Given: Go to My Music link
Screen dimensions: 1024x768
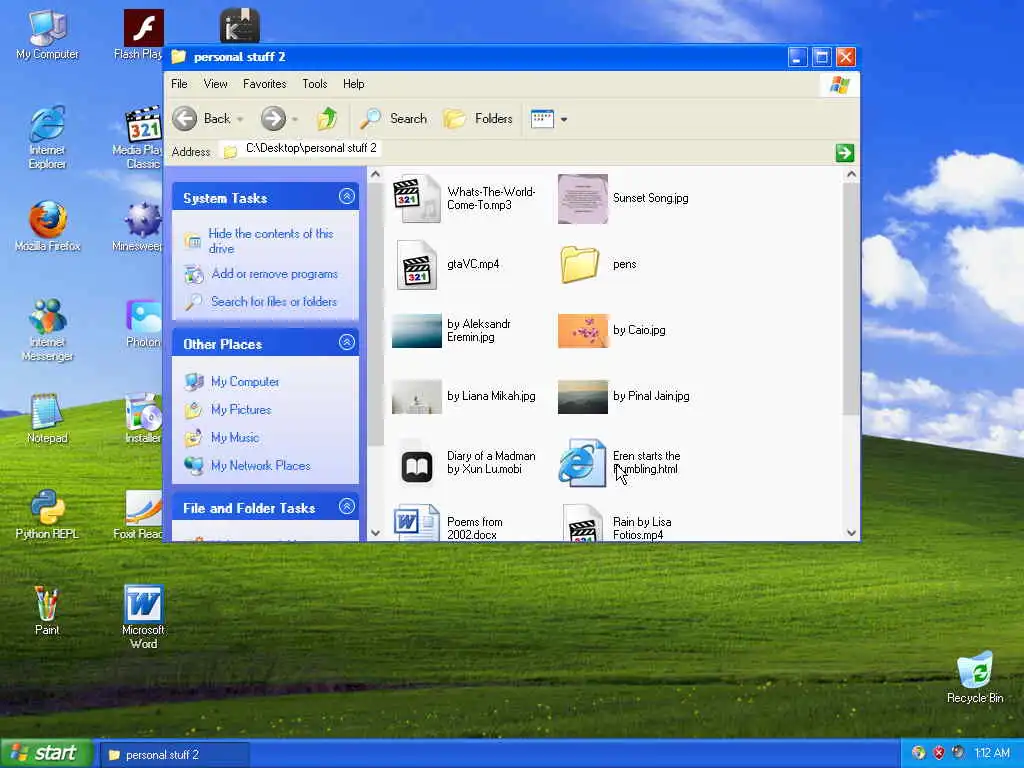Looking at the screenshot, I should pyautogui.click(x=234, y=438).
